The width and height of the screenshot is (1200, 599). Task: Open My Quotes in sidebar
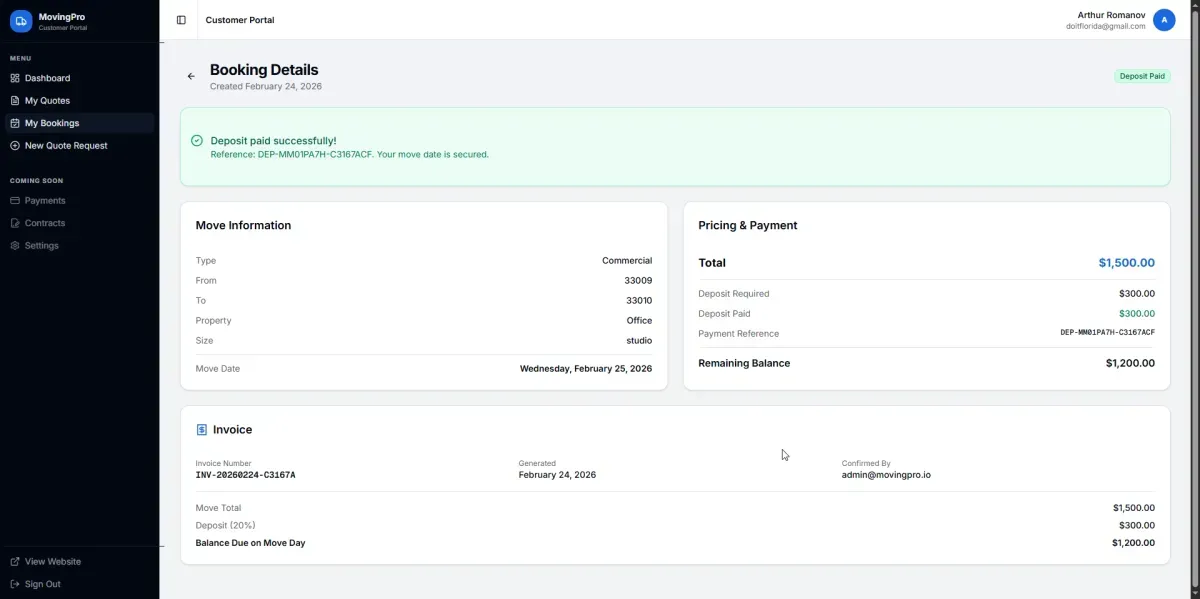pyautogui.click(x=47, y=101)
